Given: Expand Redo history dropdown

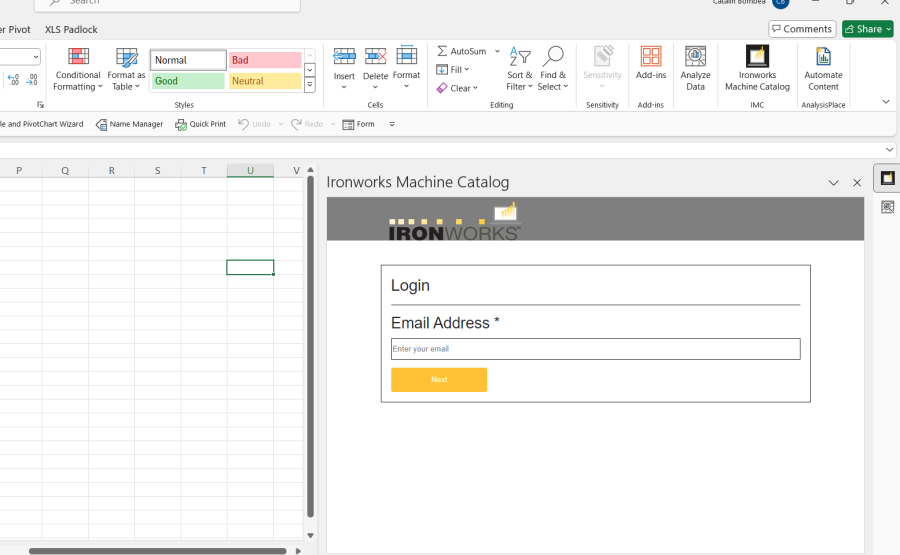Looking at the screenshot, I should point(333,124).
